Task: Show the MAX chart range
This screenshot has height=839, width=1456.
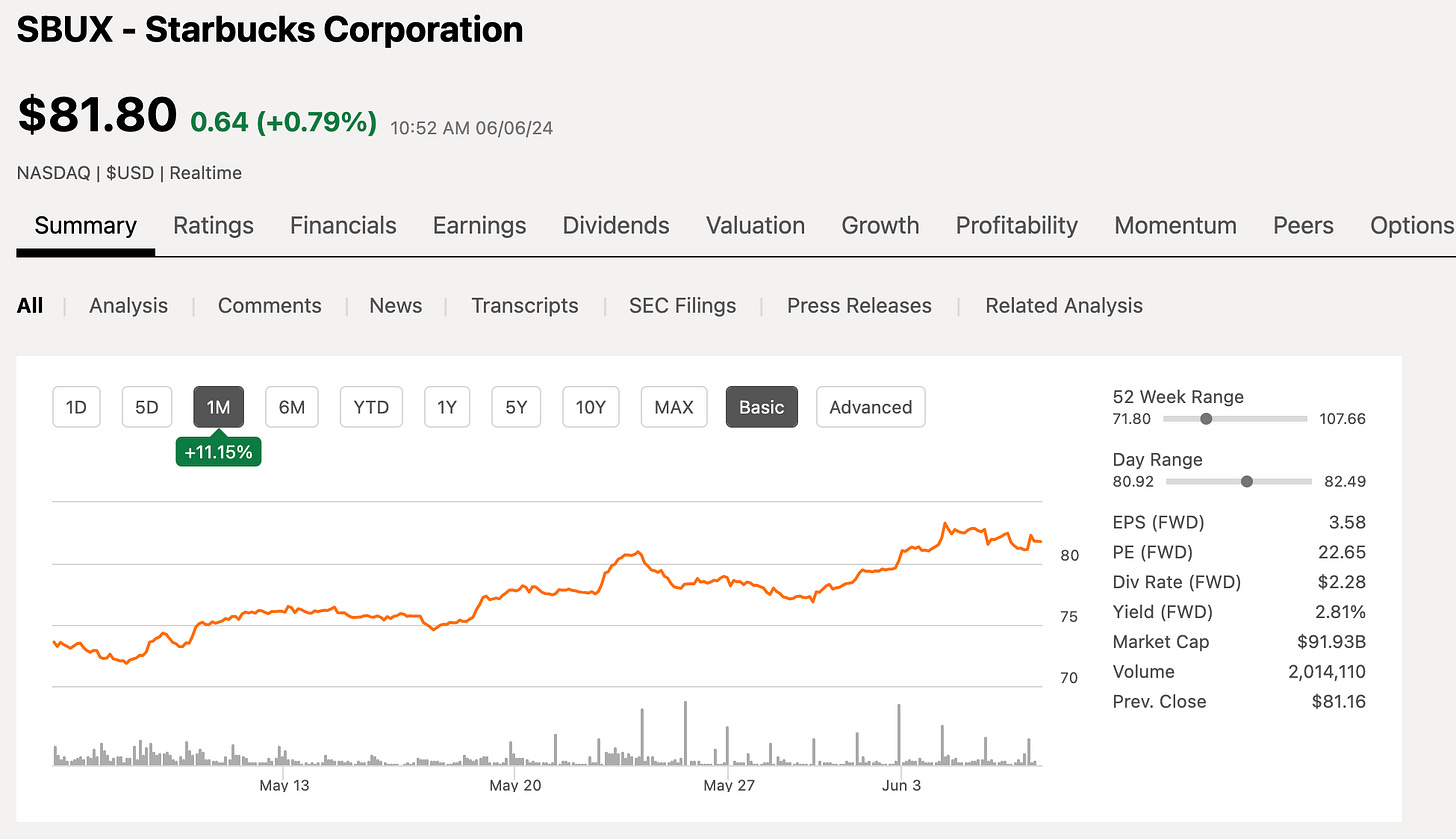Action: point(674,407)
